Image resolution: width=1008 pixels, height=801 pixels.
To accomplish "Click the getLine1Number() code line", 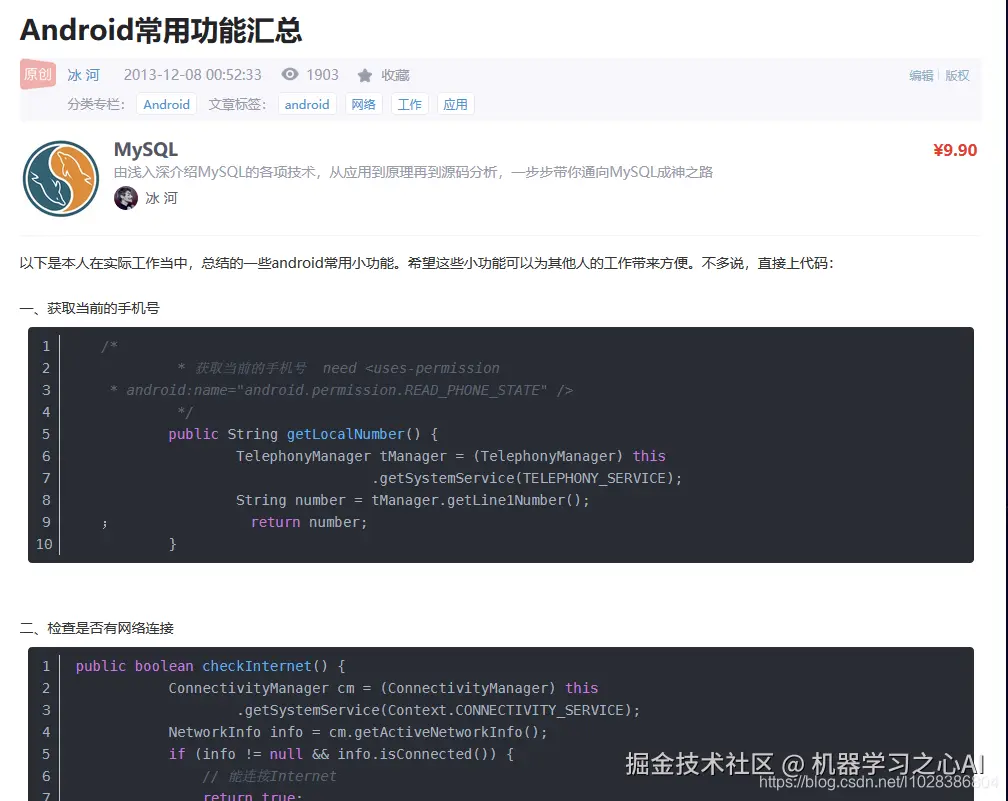I will pyautogui.click(x=412, y=500).
